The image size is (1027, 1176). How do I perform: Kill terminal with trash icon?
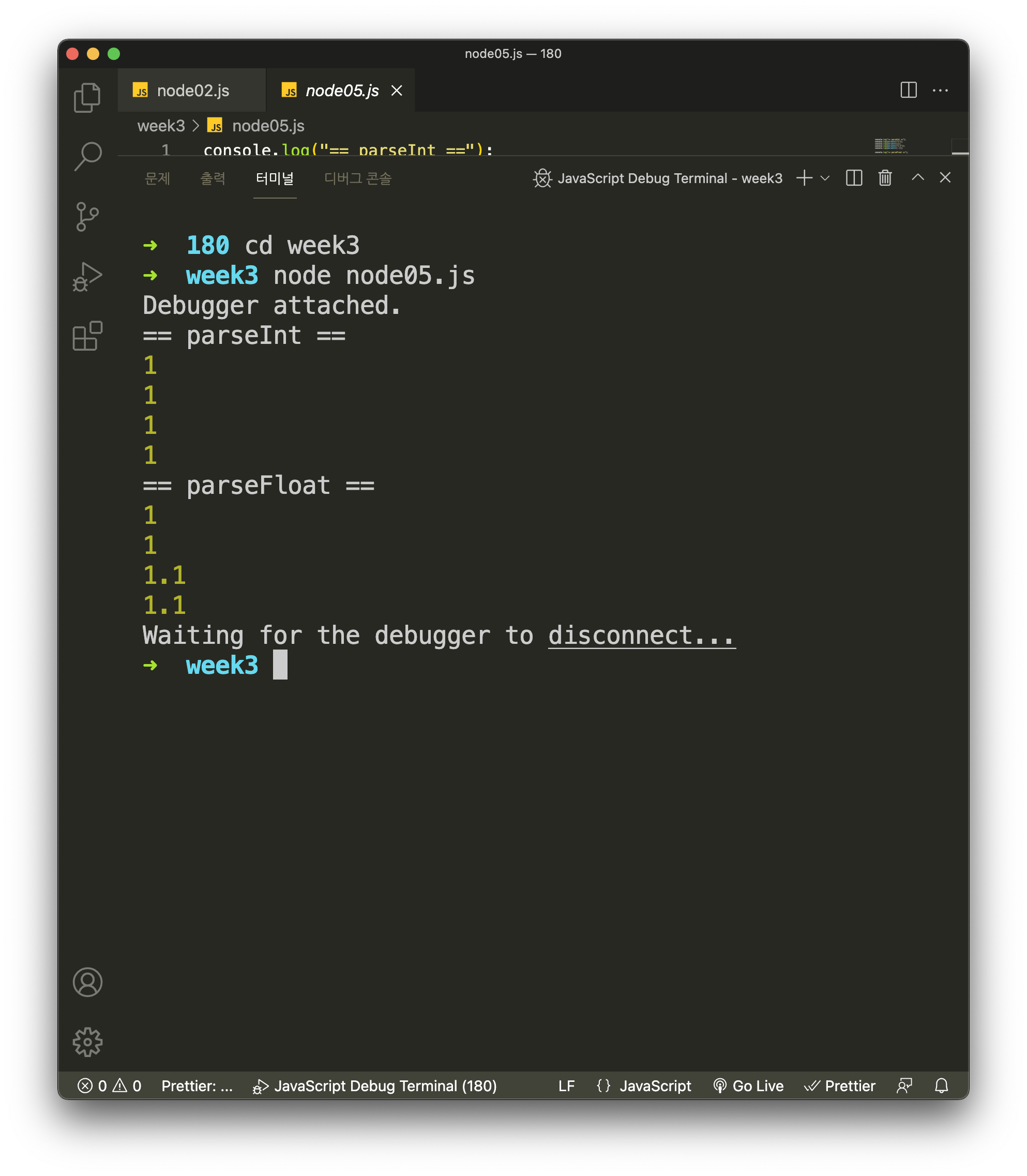coord(884,178)
